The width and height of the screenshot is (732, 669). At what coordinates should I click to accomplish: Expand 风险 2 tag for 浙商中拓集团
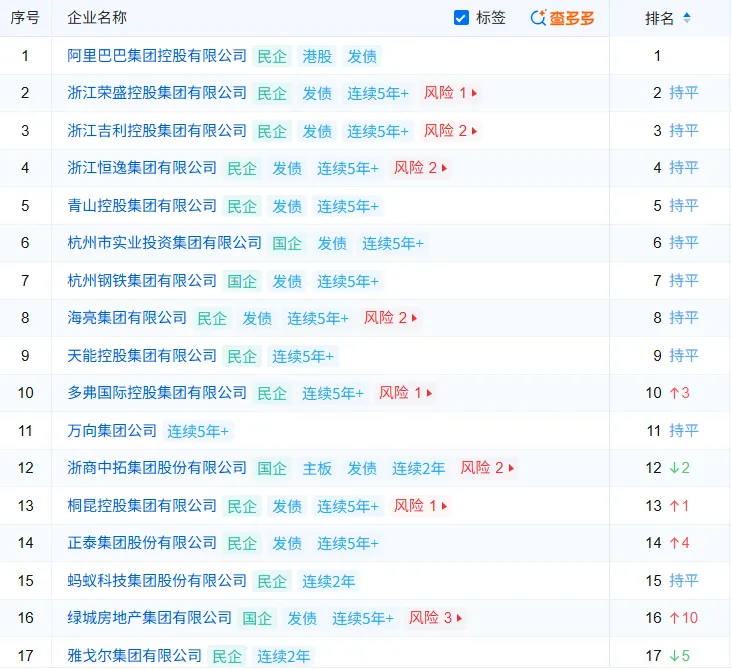point(487,468)
